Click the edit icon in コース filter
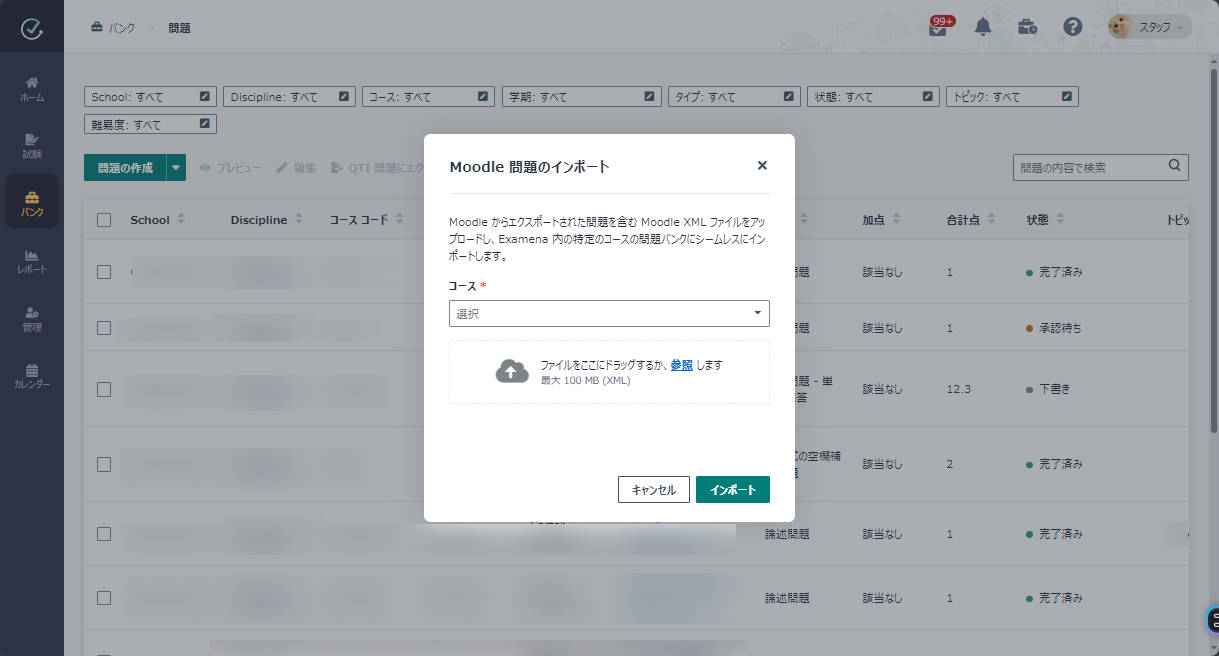Screen dimensions: 1219x656 tap(483, 97)
